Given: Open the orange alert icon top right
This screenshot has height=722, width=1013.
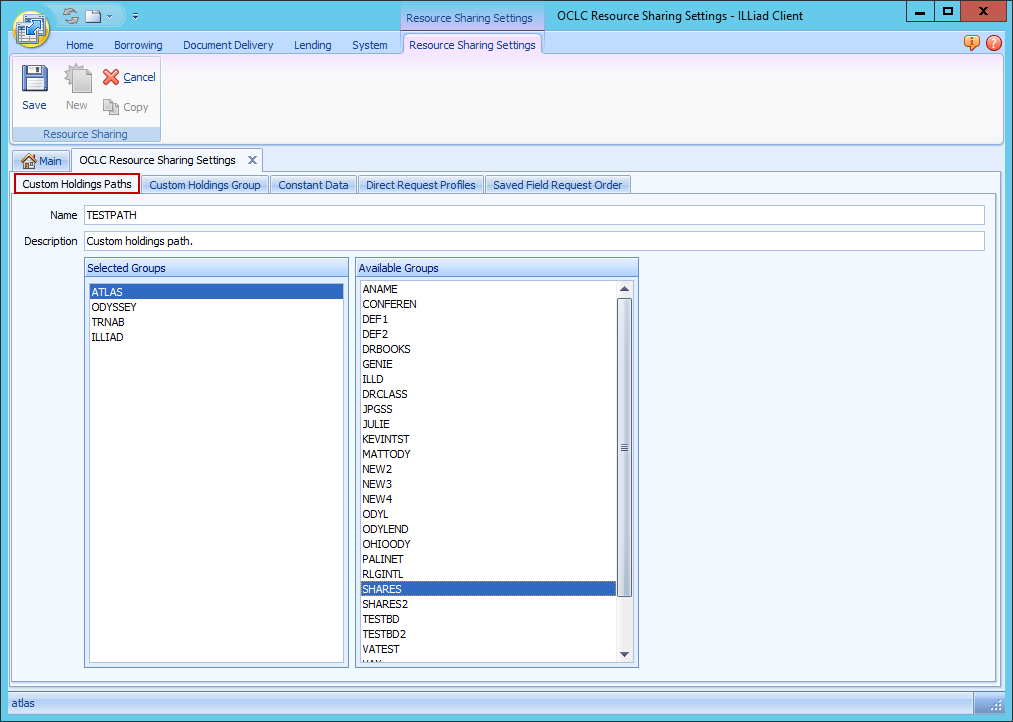Looking at the screenshot, I should click(970, 43).
